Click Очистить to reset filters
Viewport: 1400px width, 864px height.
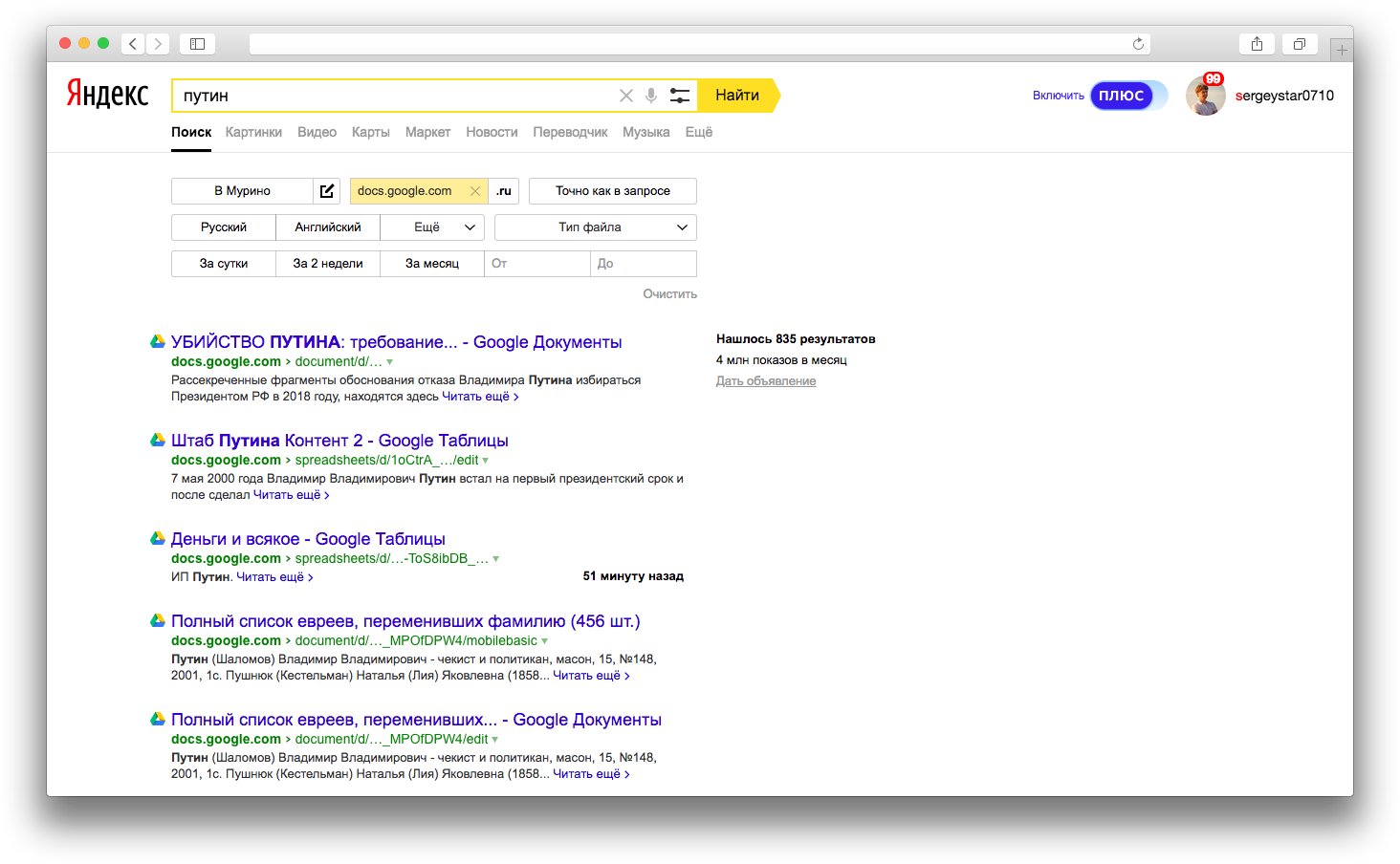669,294
